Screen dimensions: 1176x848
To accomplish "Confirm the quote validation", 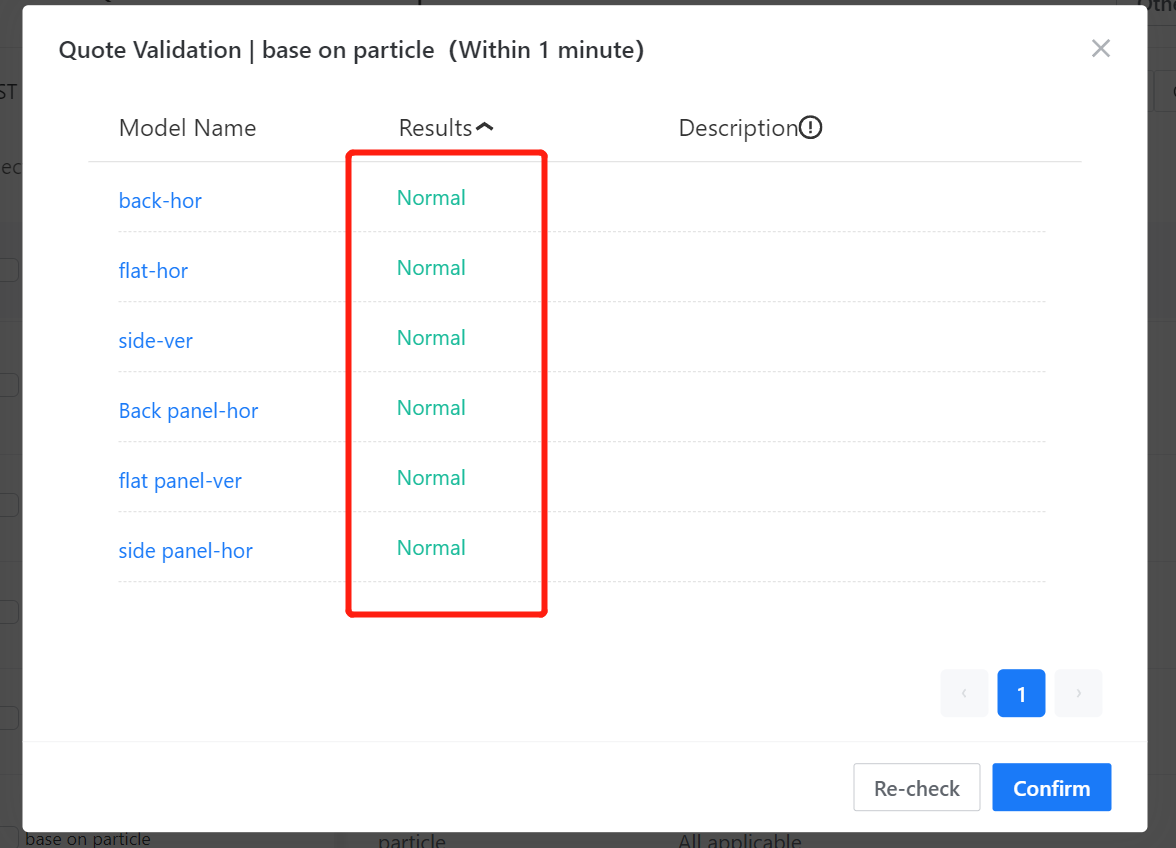I will (x=1051, y=788).
